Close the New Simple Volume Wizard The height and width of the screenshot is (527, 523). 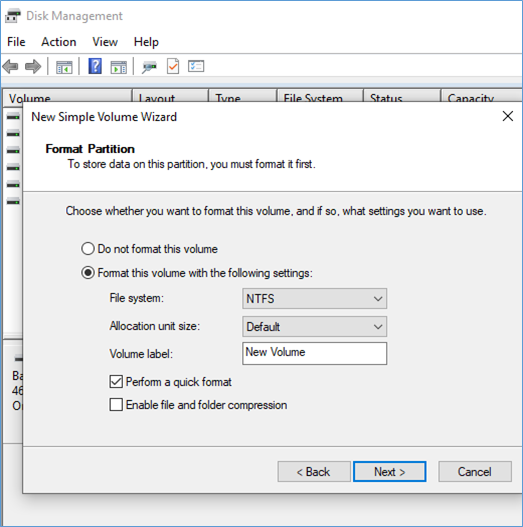[x=508, y=116]
